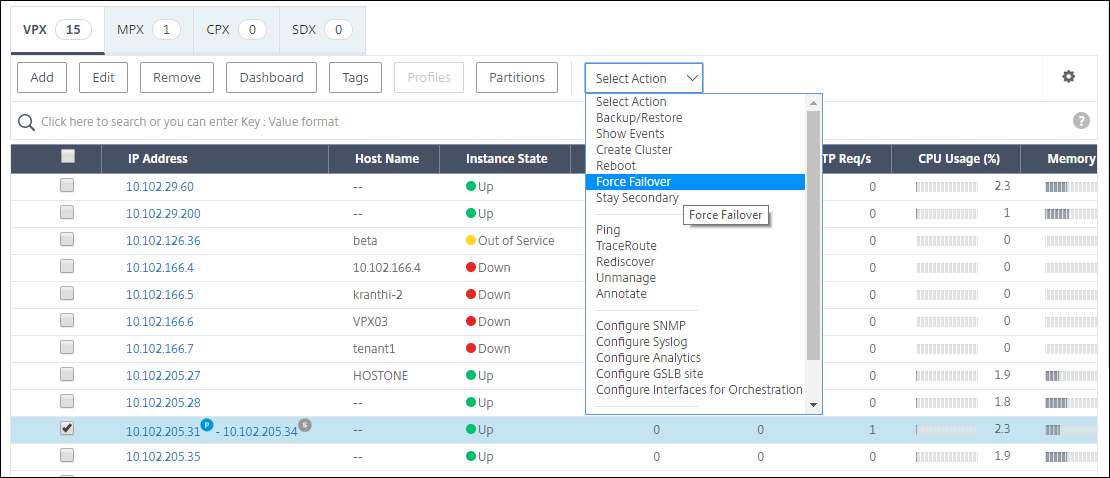Tick the checkbox for VPX03 row
1110x478 pixels.
point(67,320)
